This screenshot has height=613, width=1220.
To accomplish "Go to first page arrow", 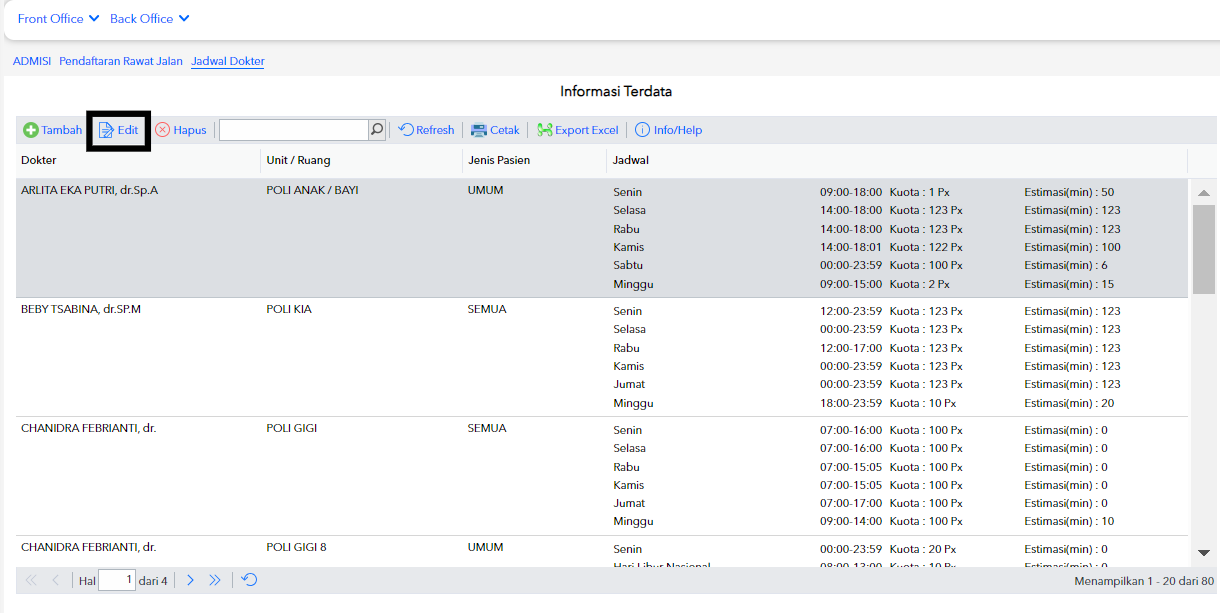I will coord(31,580).
